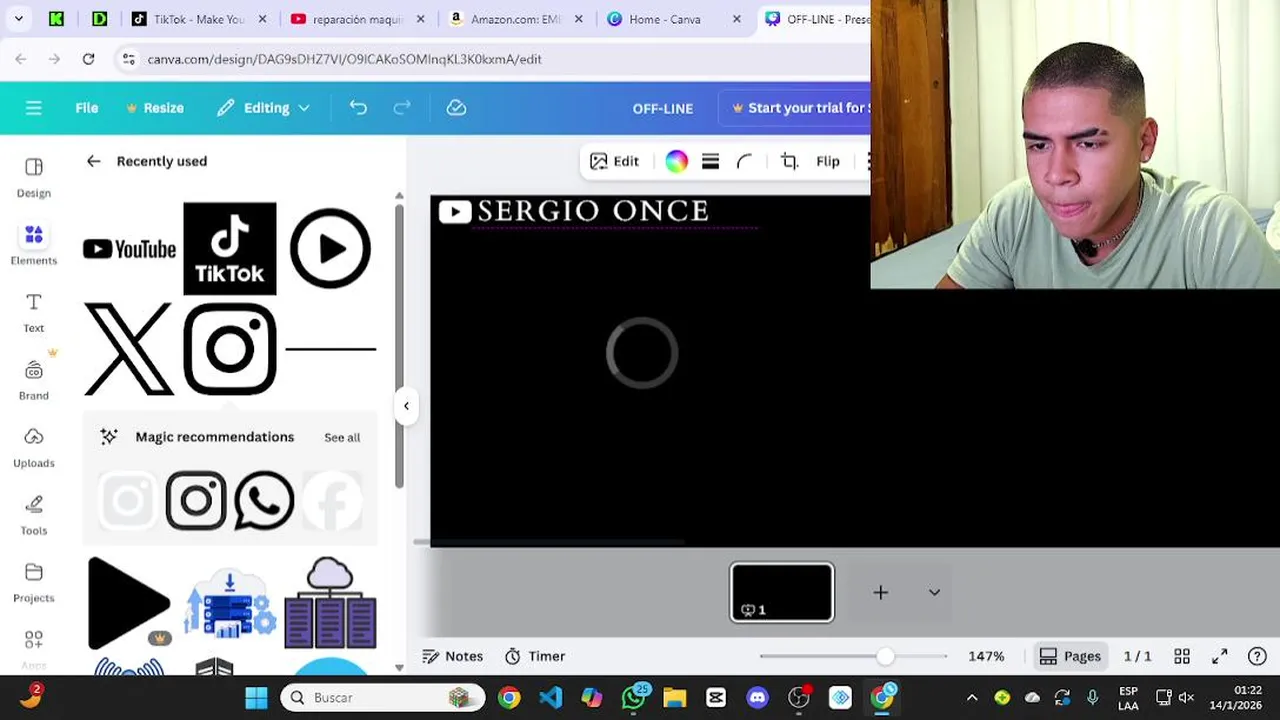Click the undo arrow
Screen dimensions: 1280x720
pos(358,108)
